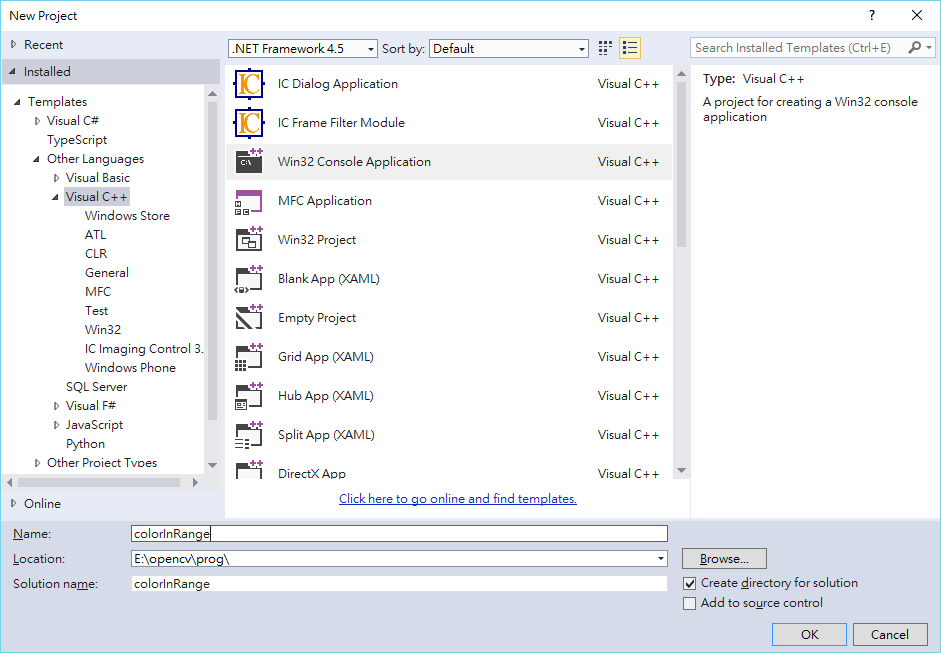Select IC Imaging Control tree item
Screen dimensions: 941x653
click(x=144, y=349)
